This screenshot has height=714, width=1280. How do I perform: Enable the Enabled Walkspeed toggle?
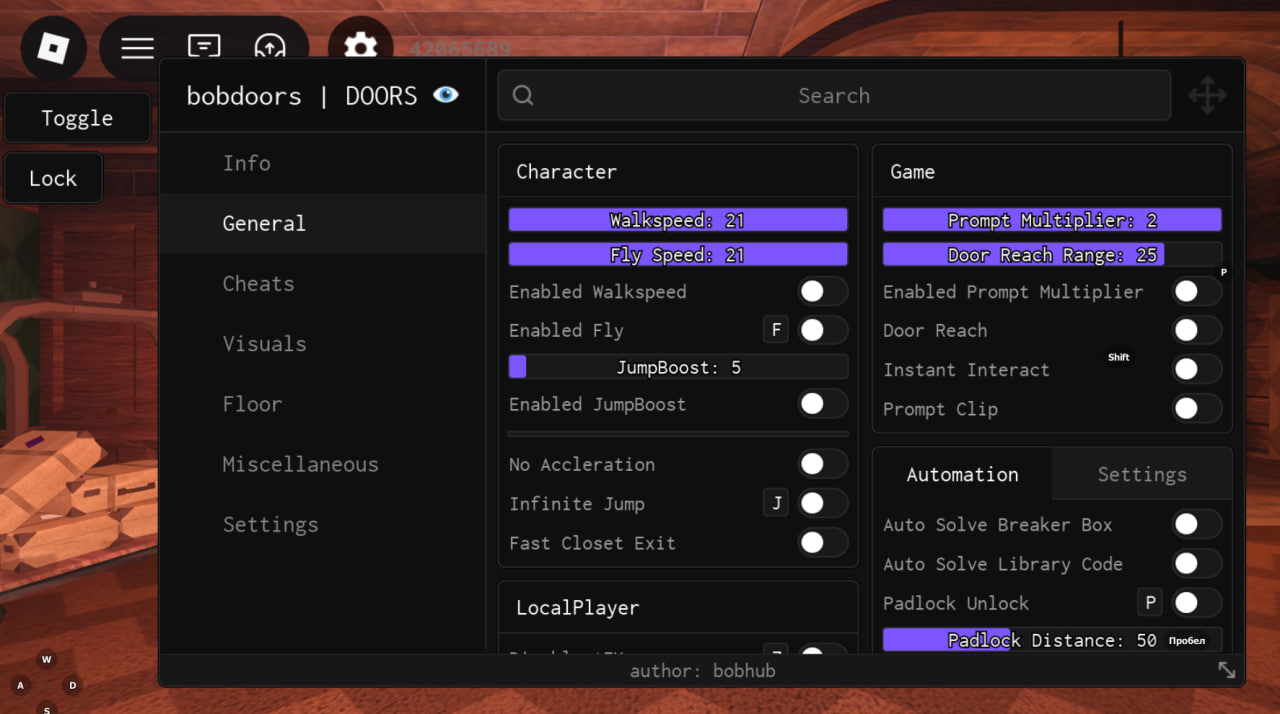pos(822,292)
